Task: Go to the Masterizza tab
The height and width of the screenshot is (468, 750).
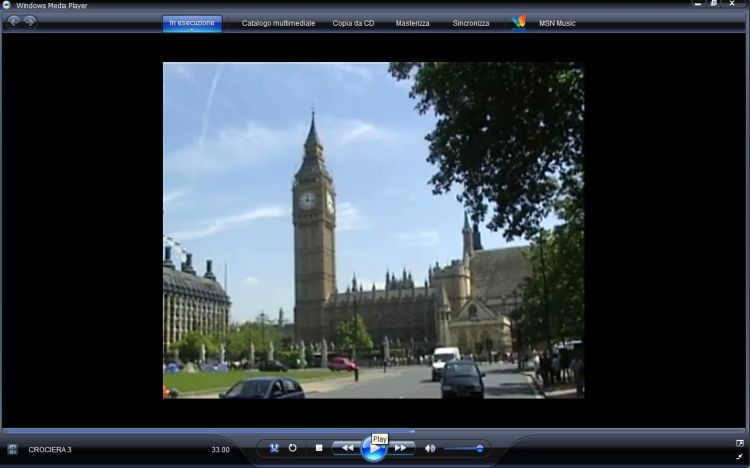Action: pyautogui.click(x=412, y=23)
